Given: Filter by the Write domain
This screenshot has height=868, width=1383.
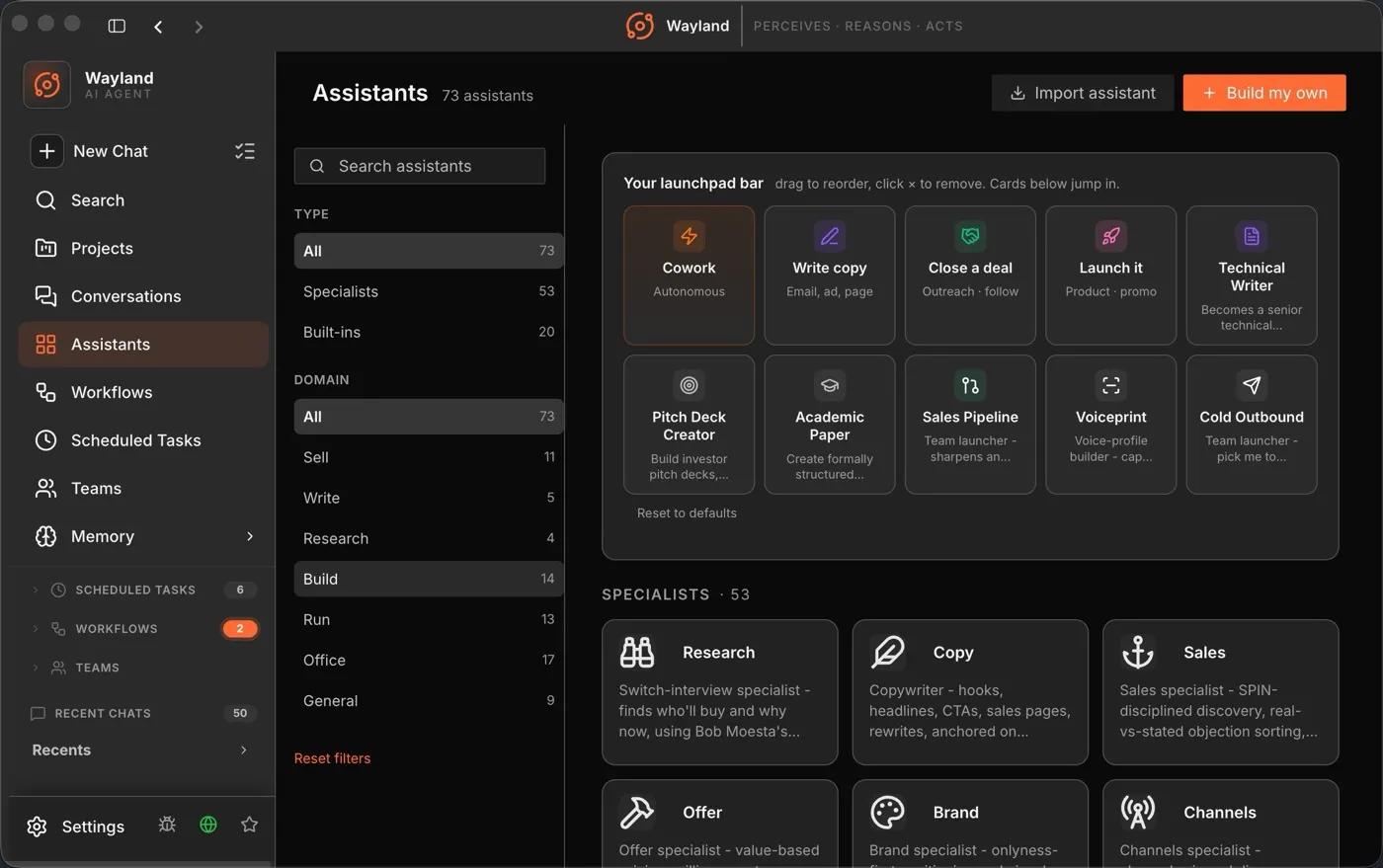Looking at the screenshot, I should point(429,498).
